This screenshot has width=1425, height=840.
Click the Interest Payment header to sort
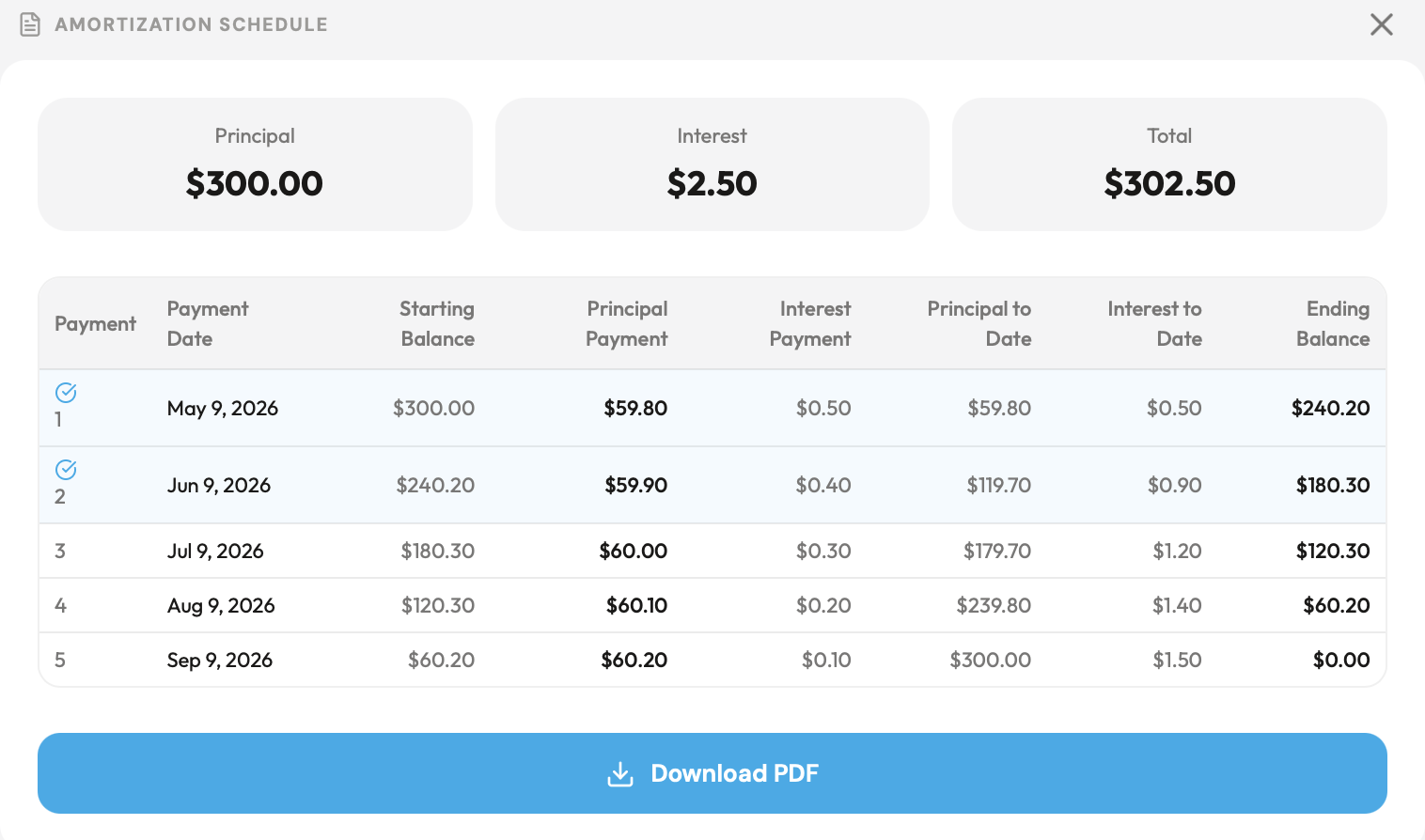813,323
